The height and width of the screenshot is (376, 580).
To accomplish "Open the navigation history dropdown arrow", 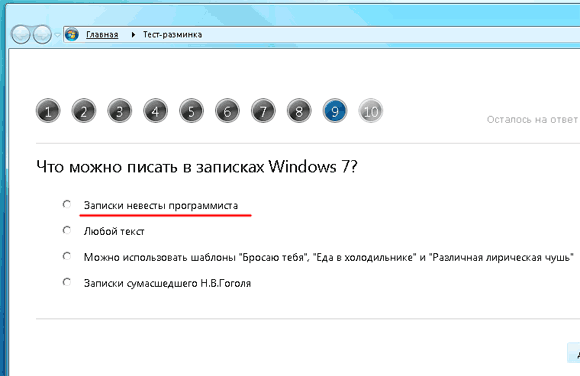I will [x=57, y=35].
